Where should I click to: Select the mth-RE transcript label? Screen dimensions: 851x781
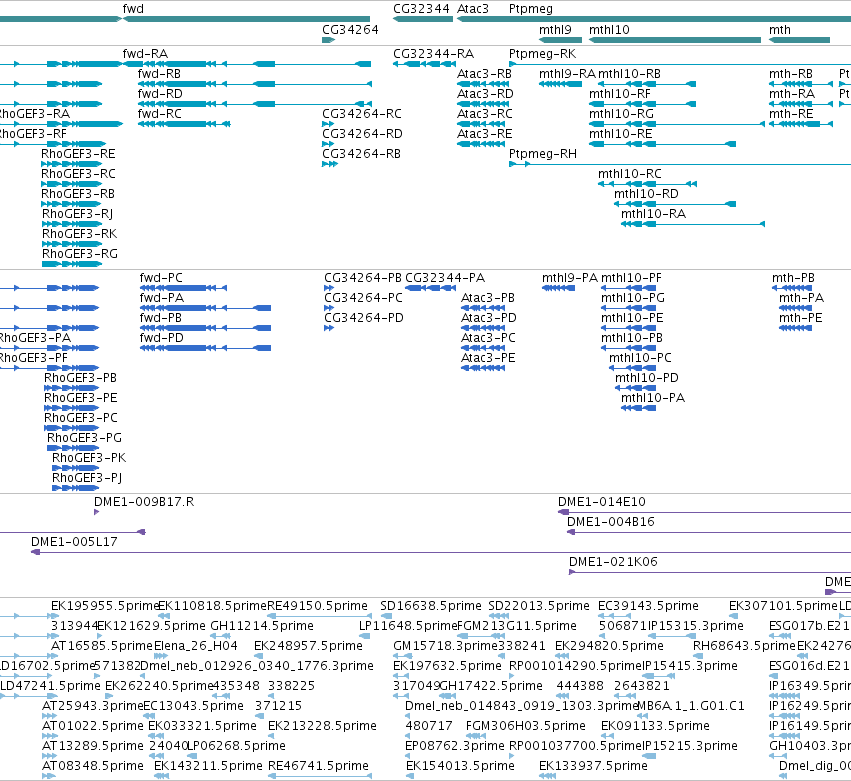pyautogui.click(x=791, y=114)
